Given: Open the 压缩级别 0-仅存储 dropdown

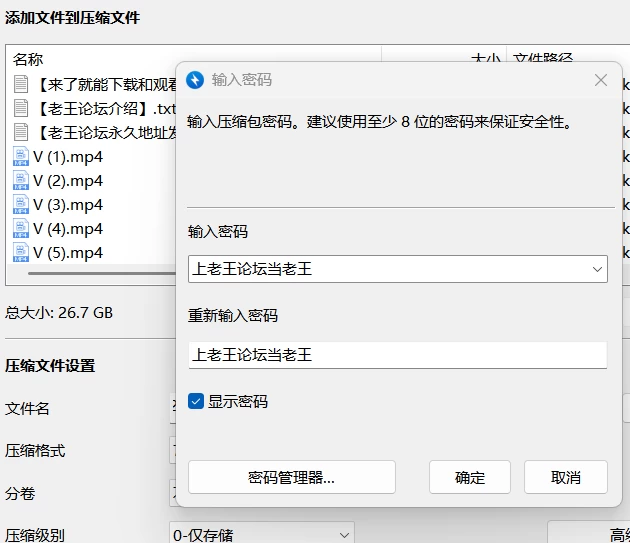Looking at the screenshot, I should (262, 535).
